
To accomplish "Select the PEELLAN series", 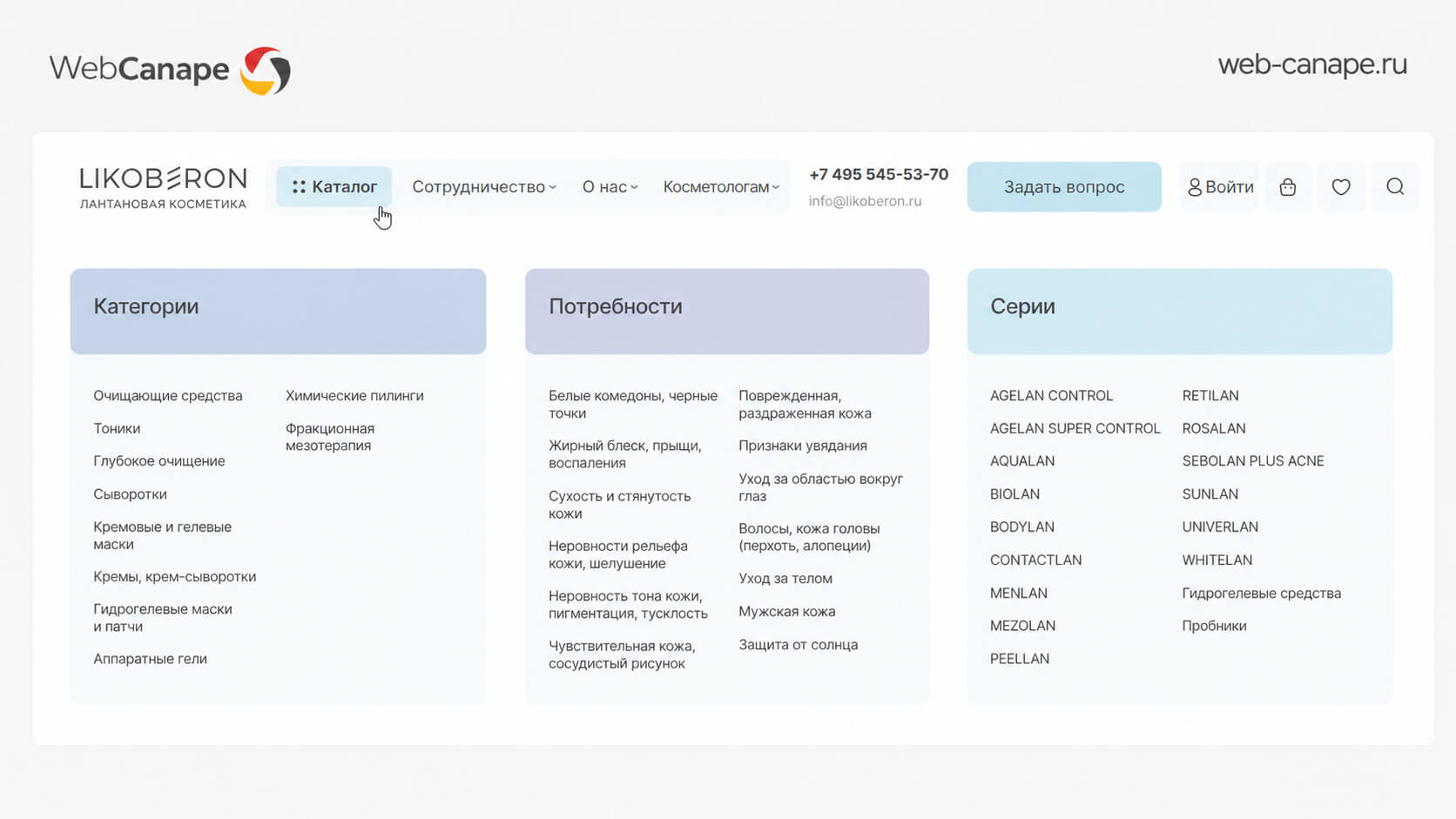I will (1020, 659).
